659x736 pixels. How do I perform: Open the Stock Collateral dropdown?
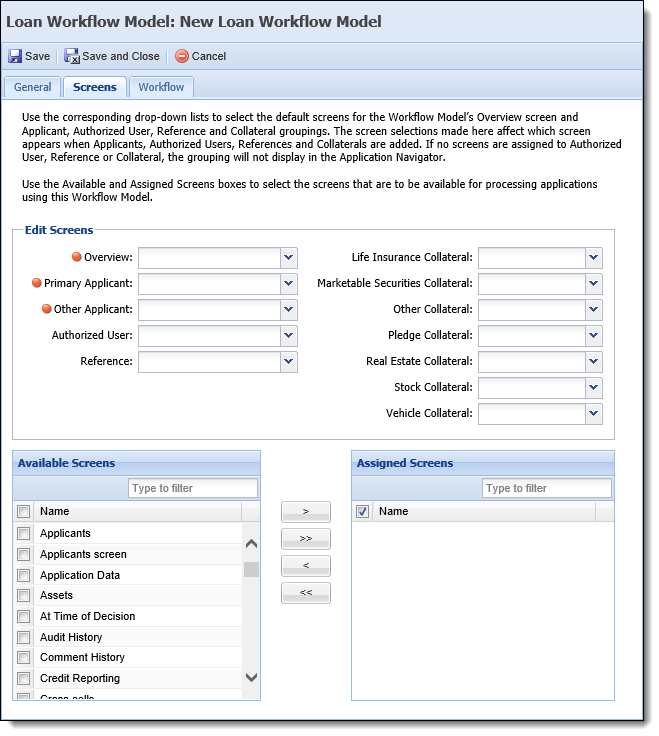pos(594,388)
